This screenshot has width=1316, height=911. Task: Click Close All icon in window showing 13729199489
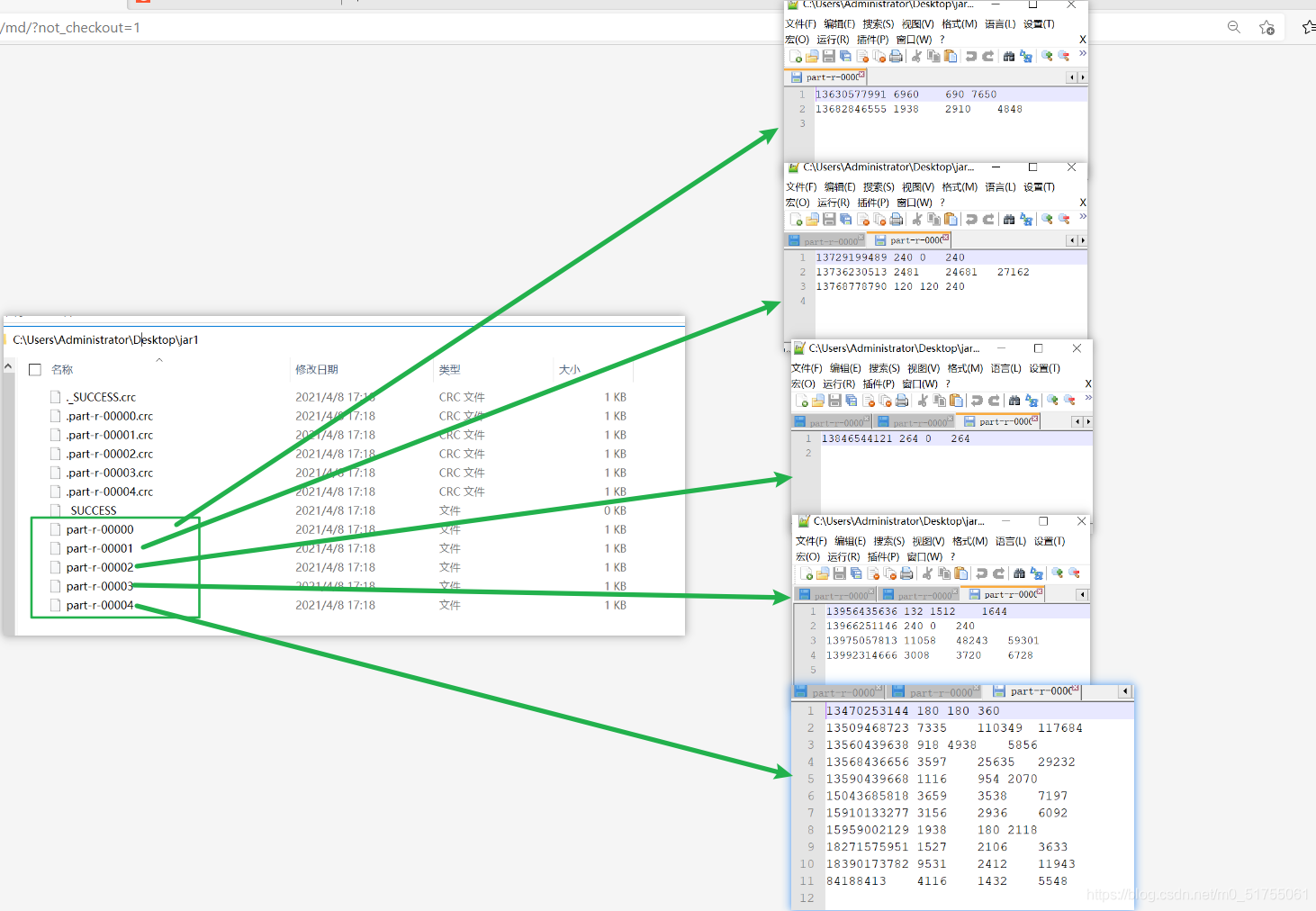pos(879,219)
